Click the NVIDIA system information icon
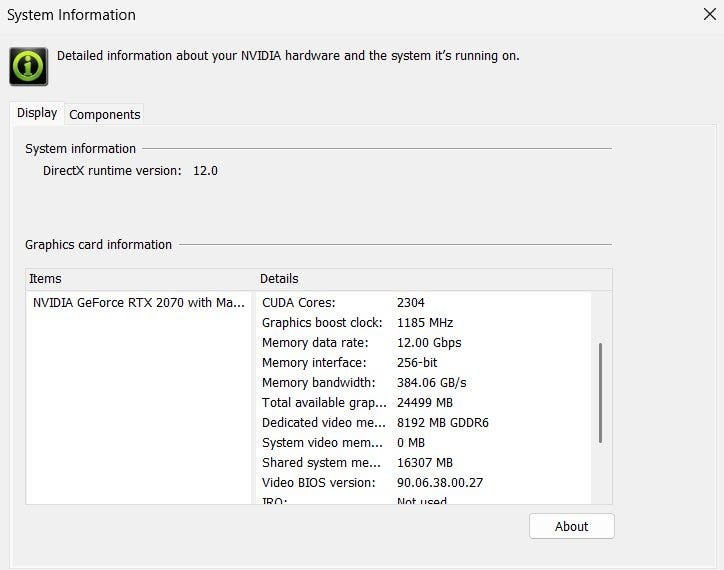 [x=29, y=65]
